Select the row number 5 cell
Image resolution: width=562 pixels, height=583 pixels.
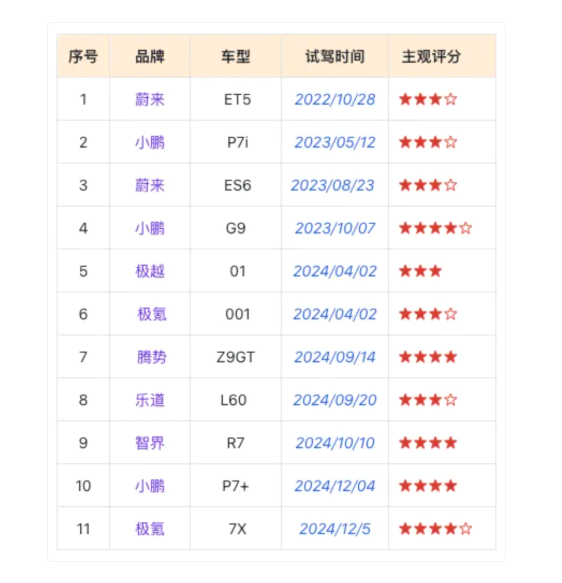tap(83, 271)
